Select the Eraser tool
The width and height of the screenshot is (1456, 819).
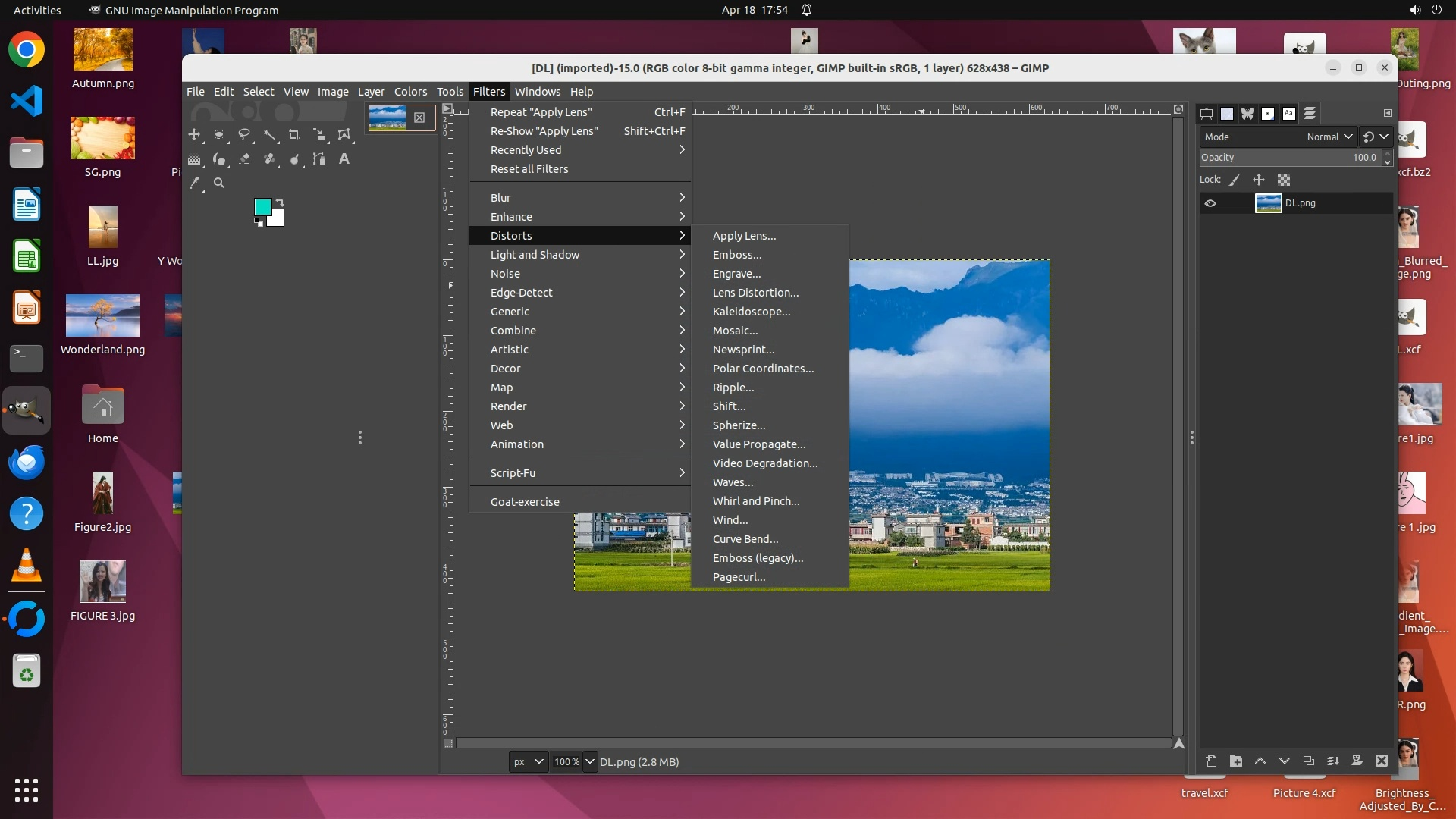click(244, 159)
